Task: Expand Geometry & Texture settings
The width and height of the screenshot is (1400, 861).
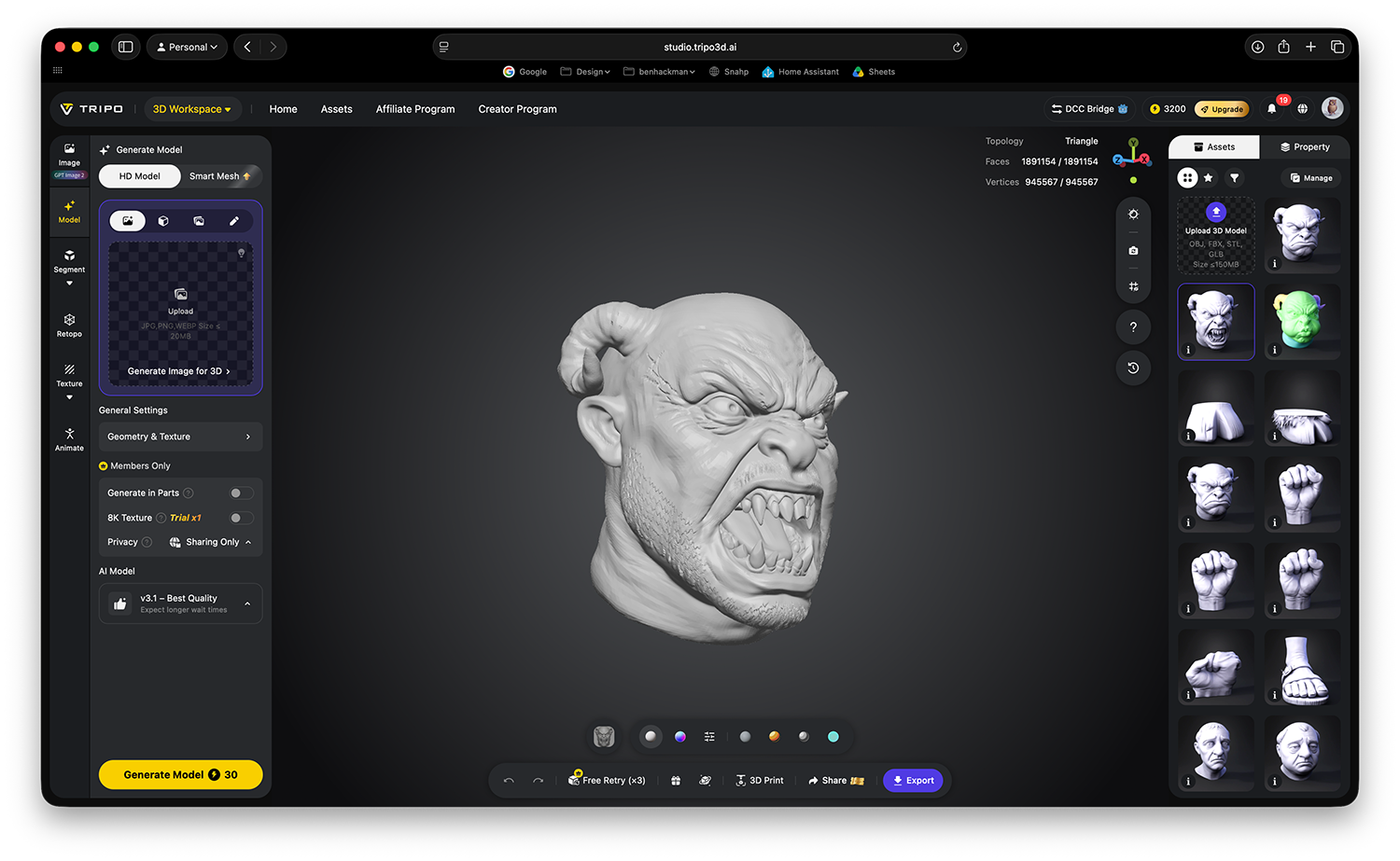Action: [180, 437]
